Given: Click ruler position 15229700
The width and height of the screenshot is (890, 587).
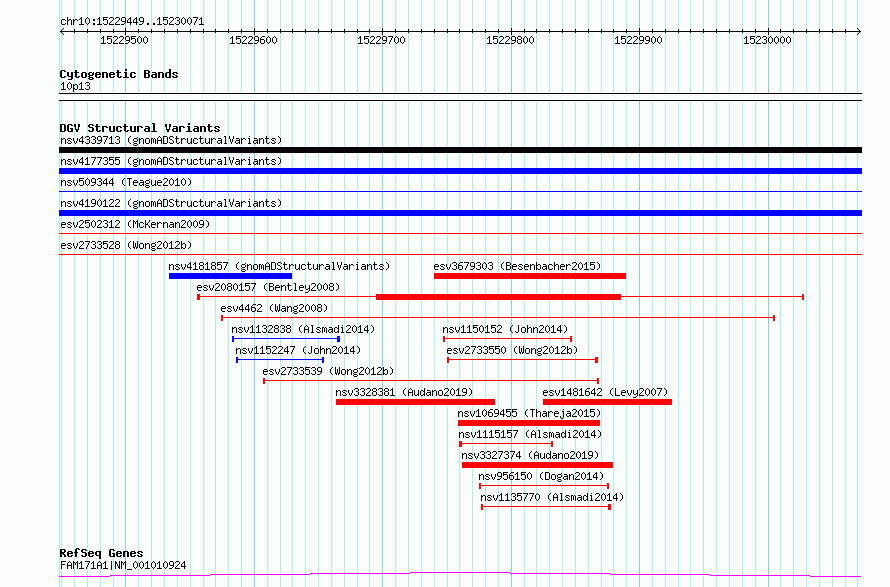Looking at the screenshot, I should point(382,40).
